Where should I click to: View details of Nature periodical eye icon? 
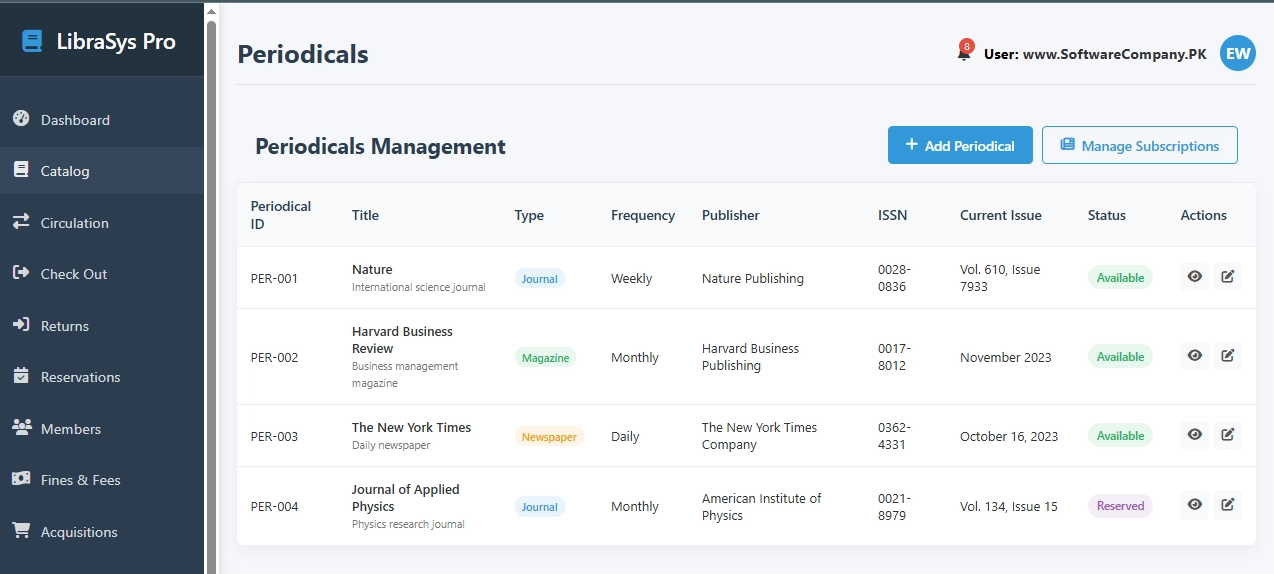(1194, 277)
